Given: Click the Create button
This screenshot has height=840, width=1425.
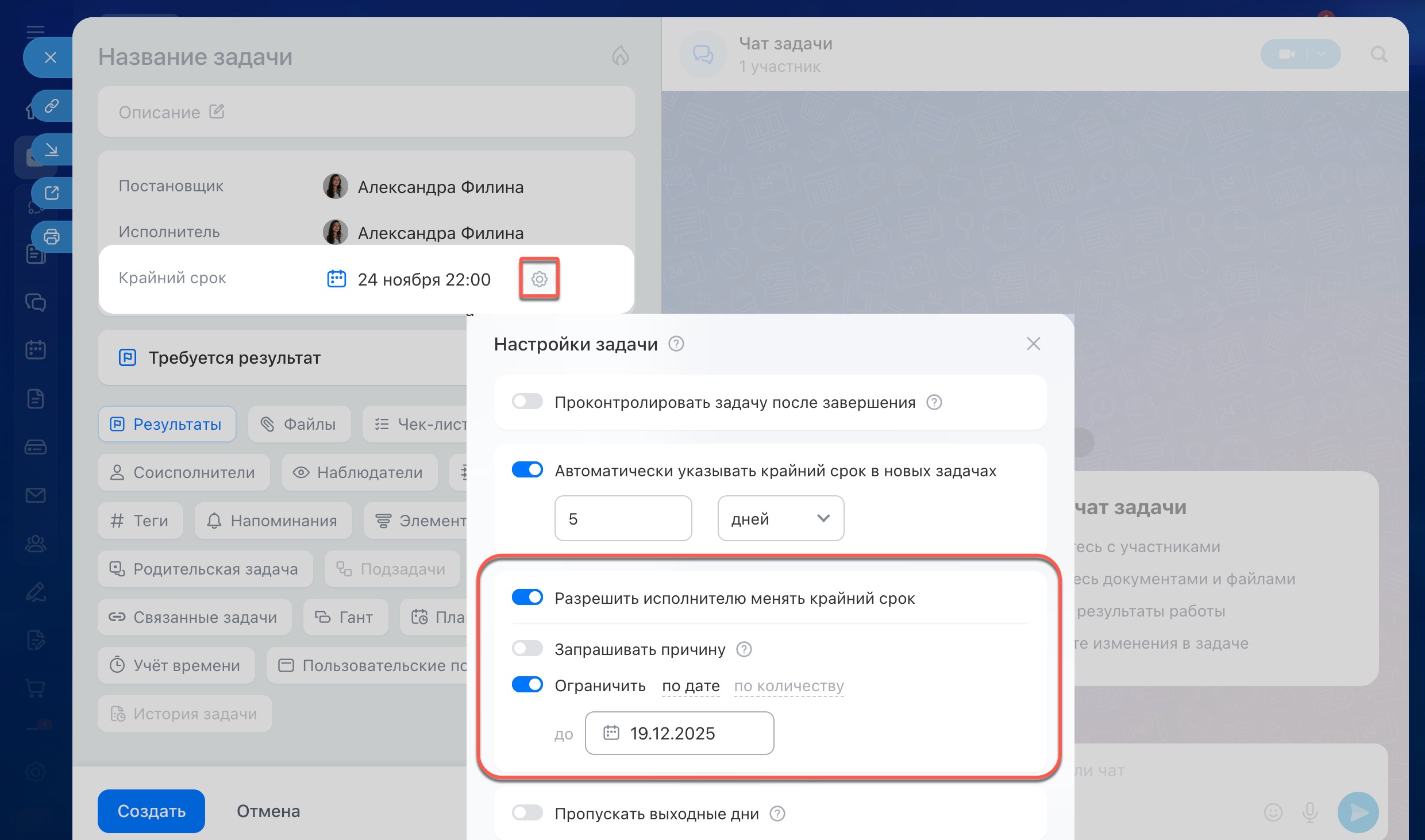Looking at the screenshot, I should click(x=151, y=811).
